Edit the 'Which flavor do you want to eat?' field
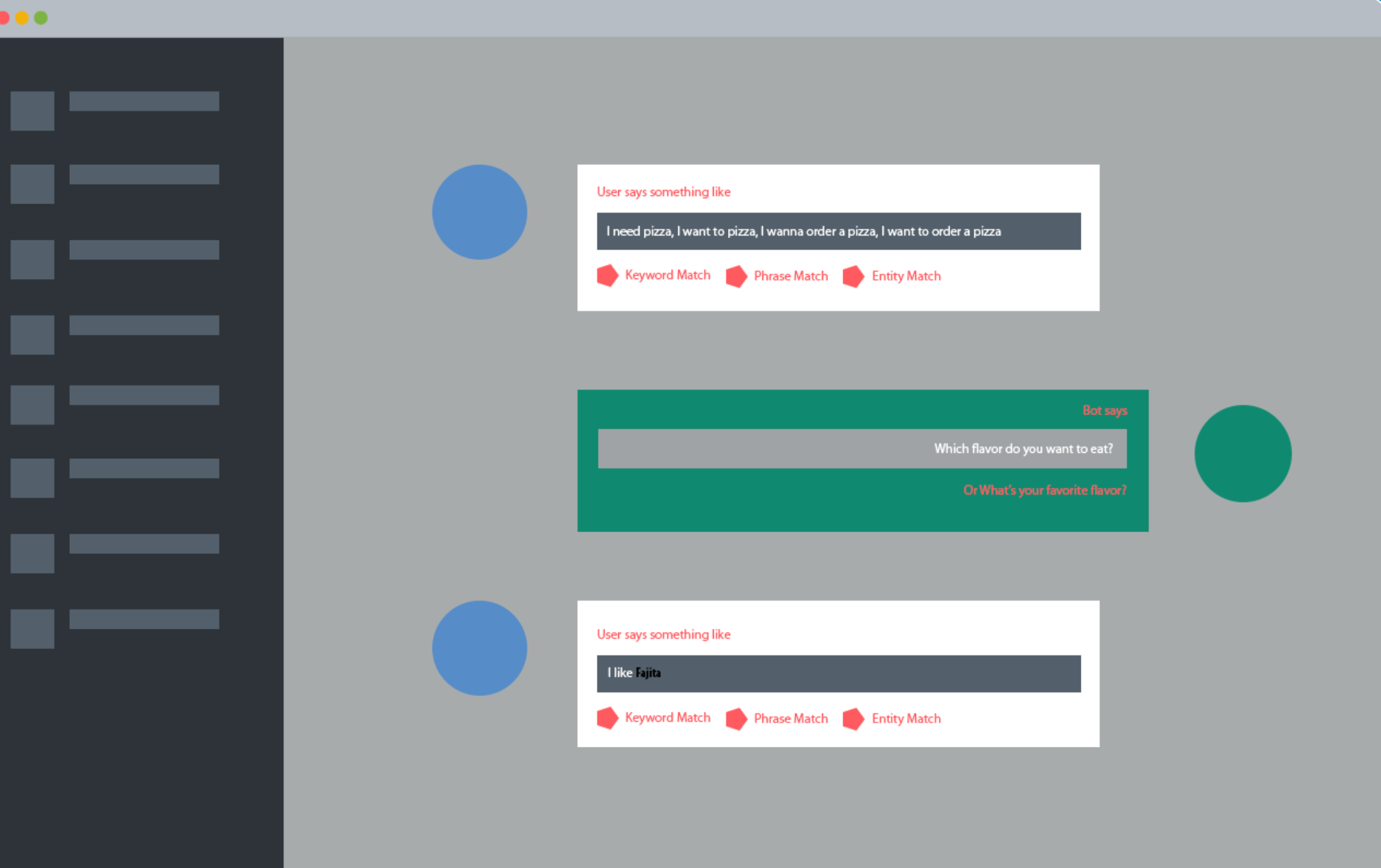The height and width of the screenshot is (868, 1381). [862, 448]
